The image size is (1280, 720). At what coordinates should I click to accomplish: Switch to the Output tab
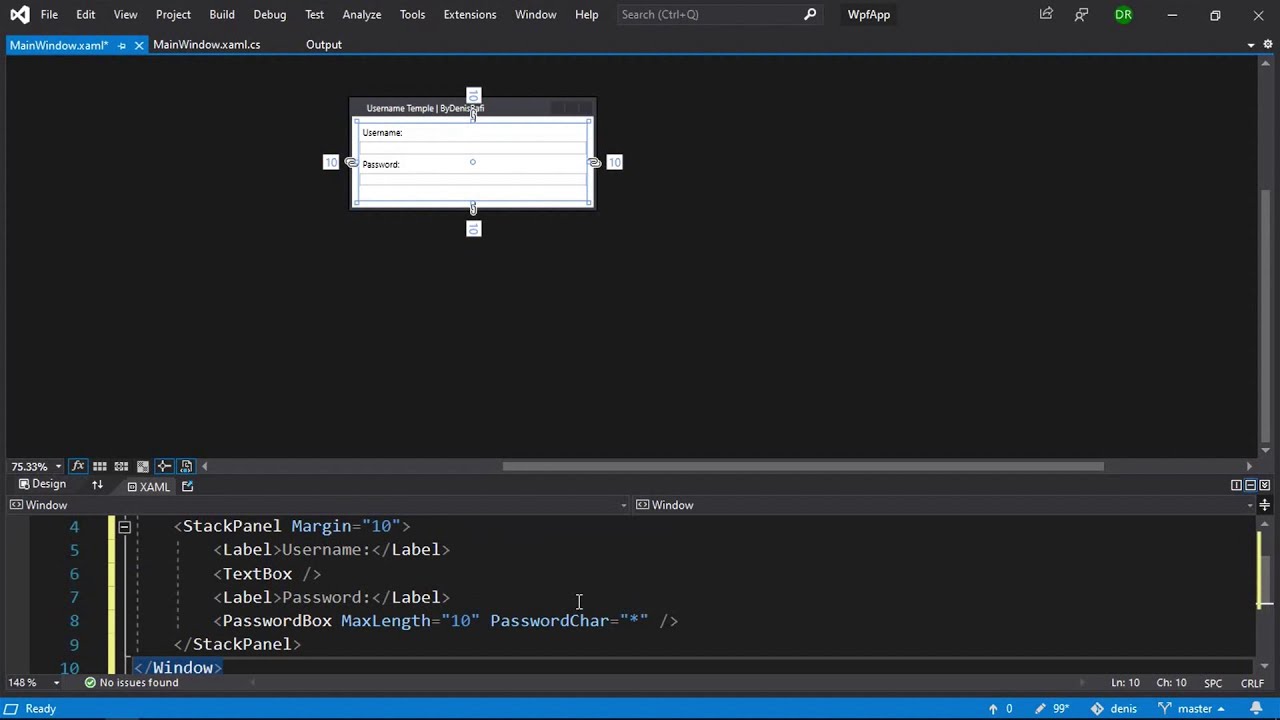(x=324, y=45)
